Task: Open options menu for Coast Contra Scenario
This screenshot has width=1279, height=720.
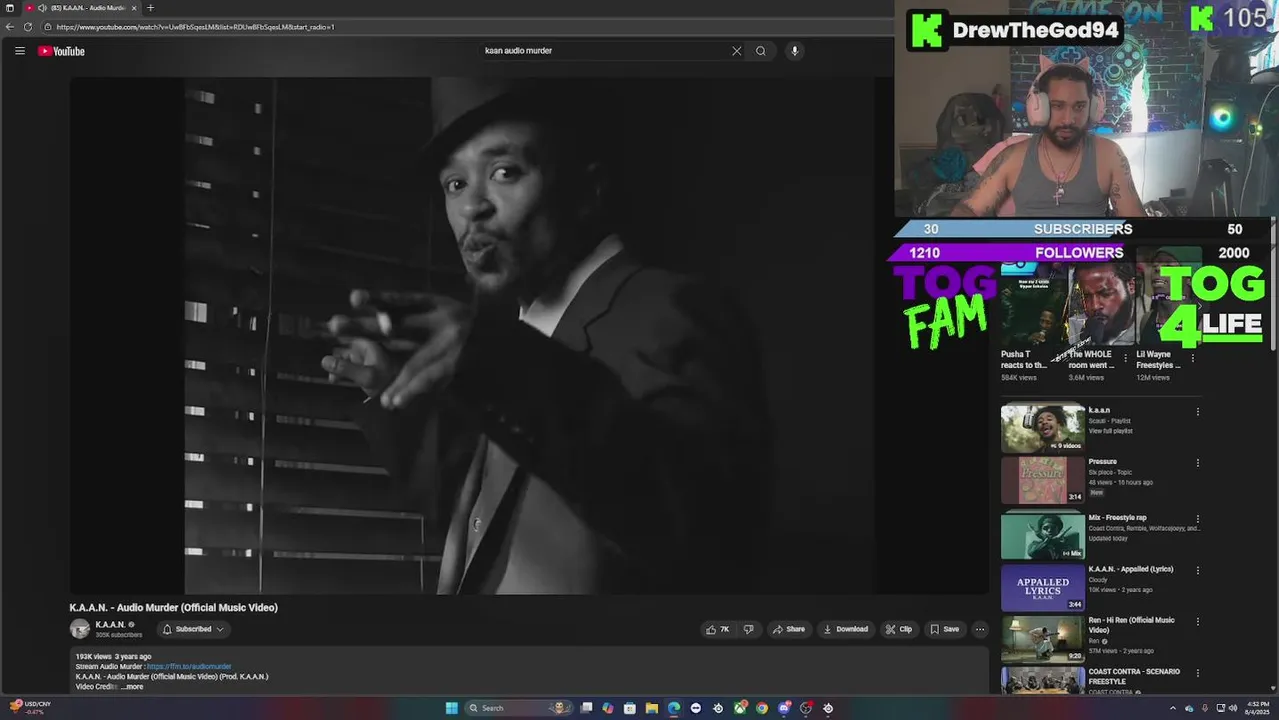Action: click(x=1197, y=673)
